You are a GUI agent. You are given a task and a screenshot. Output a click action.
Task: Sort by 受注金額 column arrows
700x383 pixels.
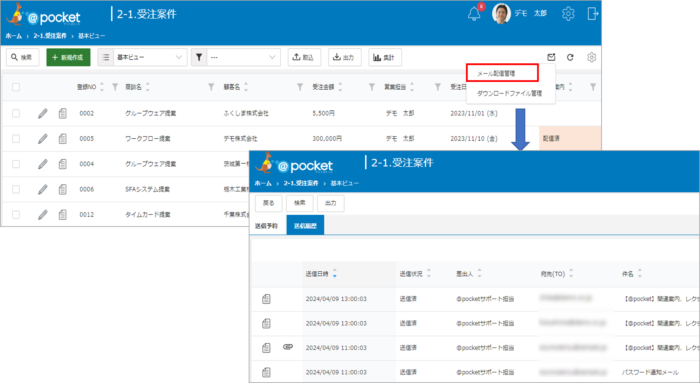coord(340,87)
